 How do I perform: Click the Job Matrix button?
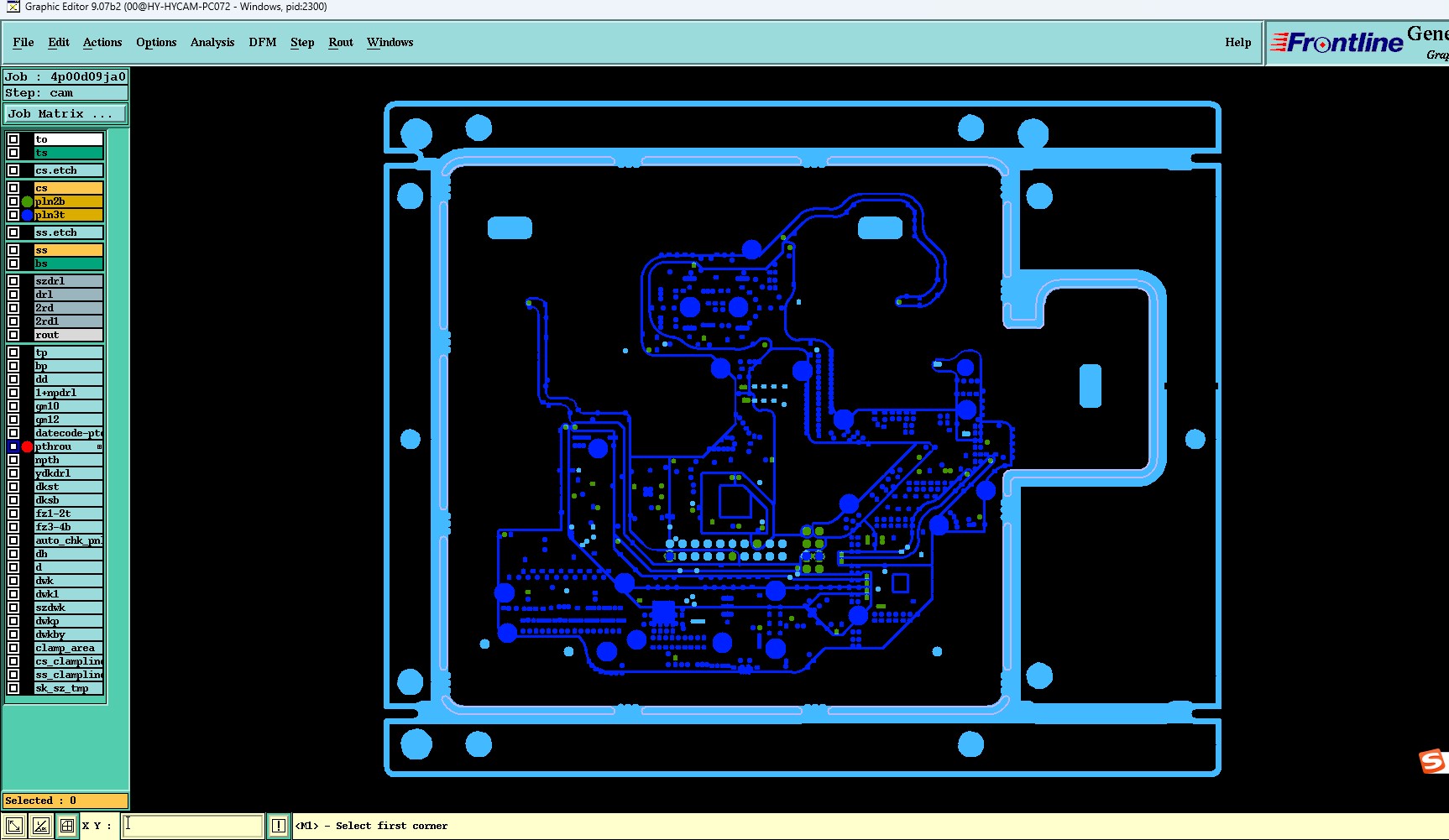pos(65,113)
